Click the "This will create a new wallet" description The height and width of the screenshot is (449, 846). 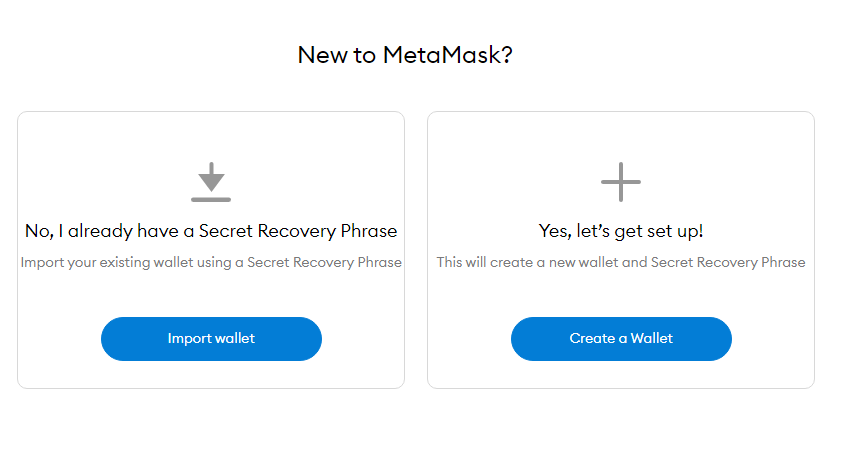click(x=621, y=262)
